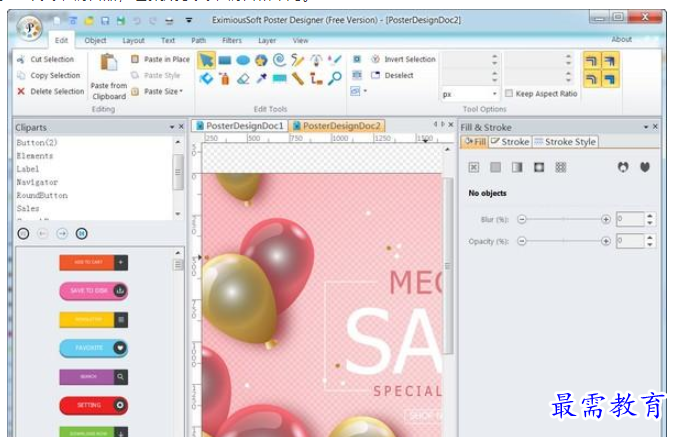673x437 pixels.
Task: Click Paste from Clipboard
Action: click(x=109, y=77)
